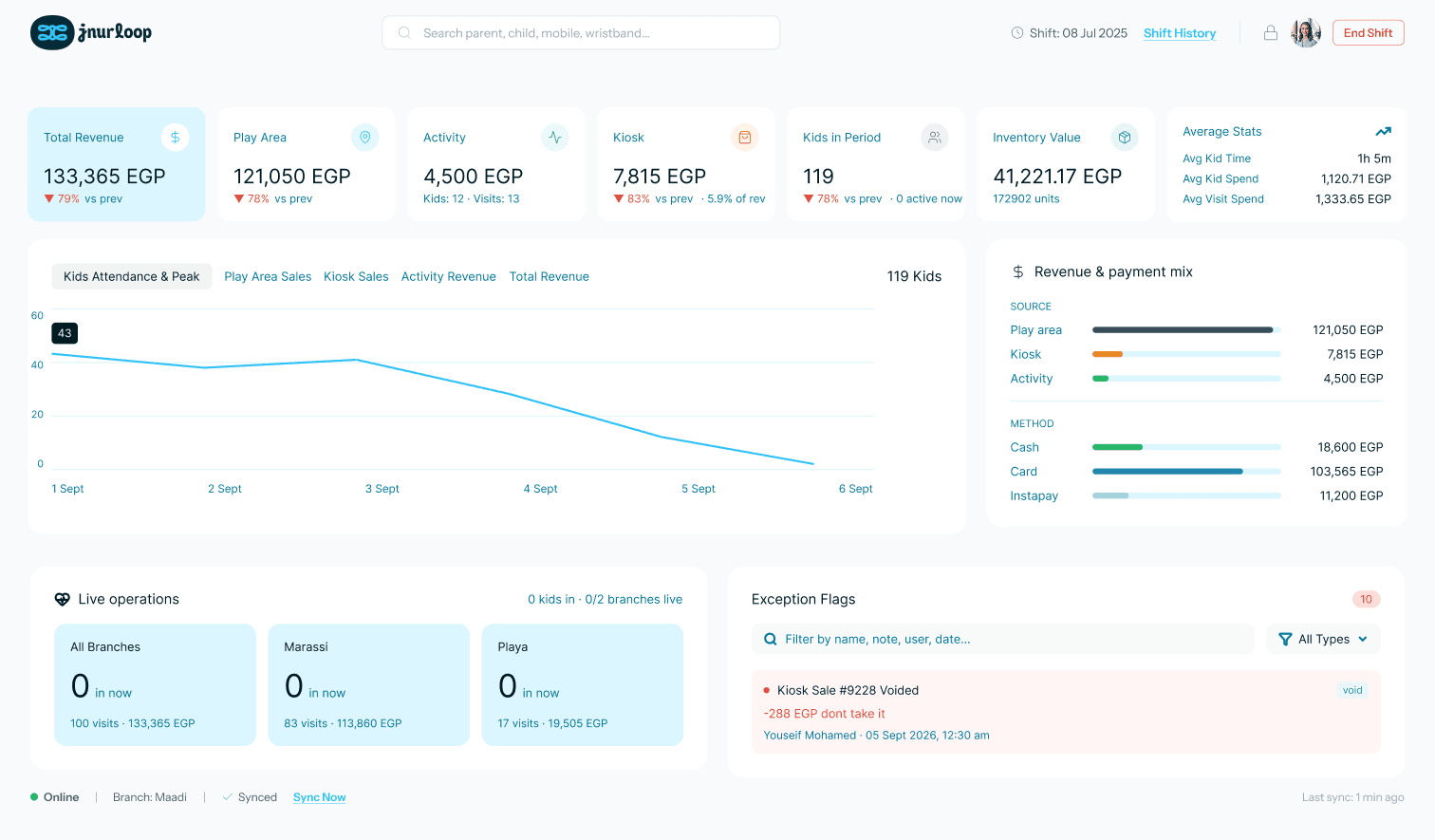
Task: Click the people icon on Kids in Period card
Action: pos(935,138)
